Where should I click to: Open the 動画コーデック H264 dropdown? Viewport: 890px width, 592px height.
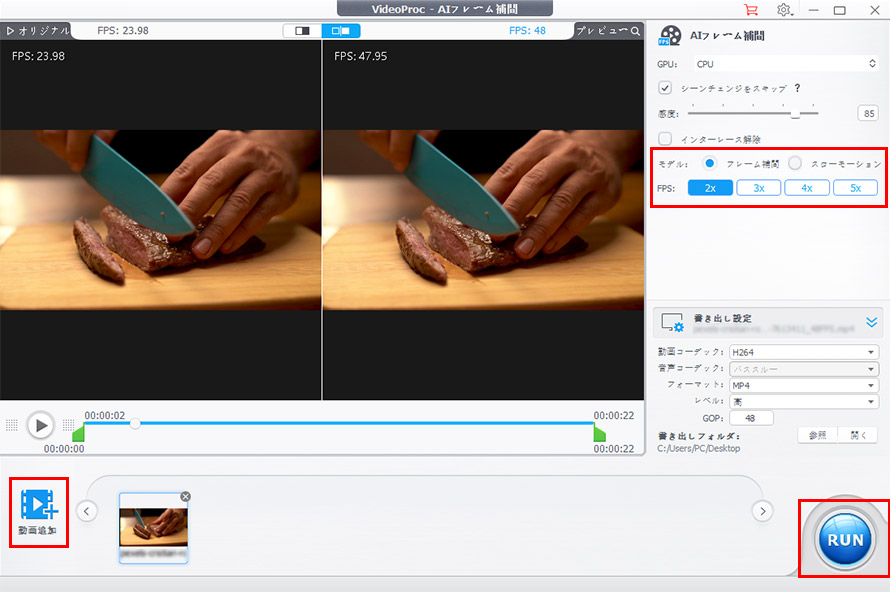coord(804,352)
